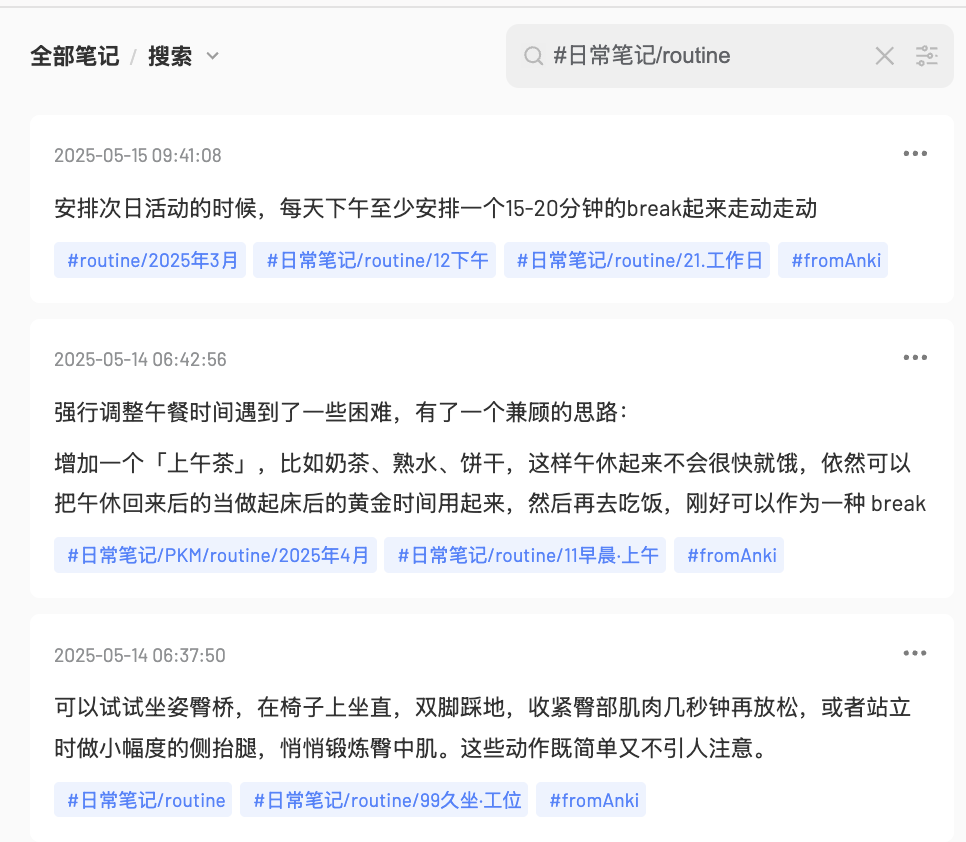Select #fromAnki tag on 06:42:56 note

tap(729, 555)
